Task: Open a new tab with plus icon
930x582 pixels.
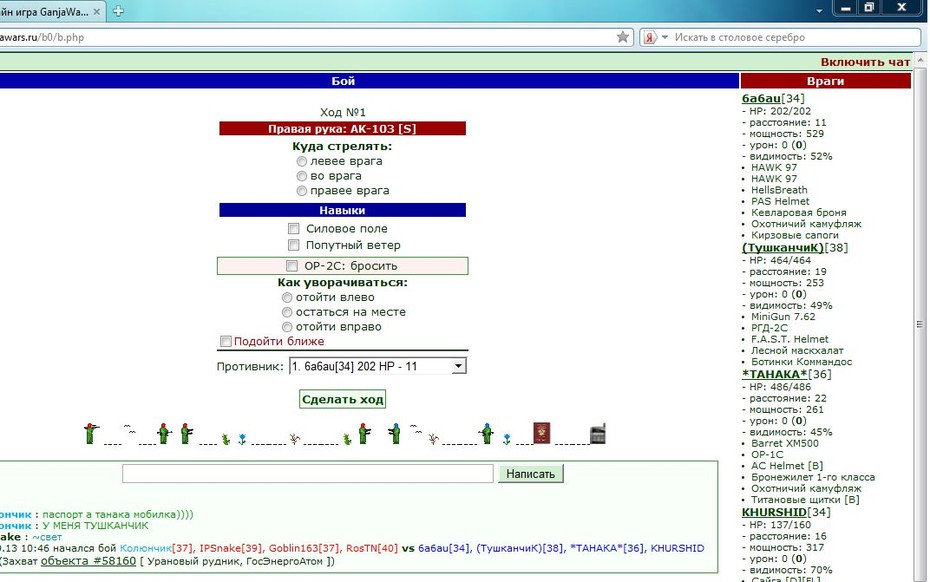Action: tap(118, 11)
